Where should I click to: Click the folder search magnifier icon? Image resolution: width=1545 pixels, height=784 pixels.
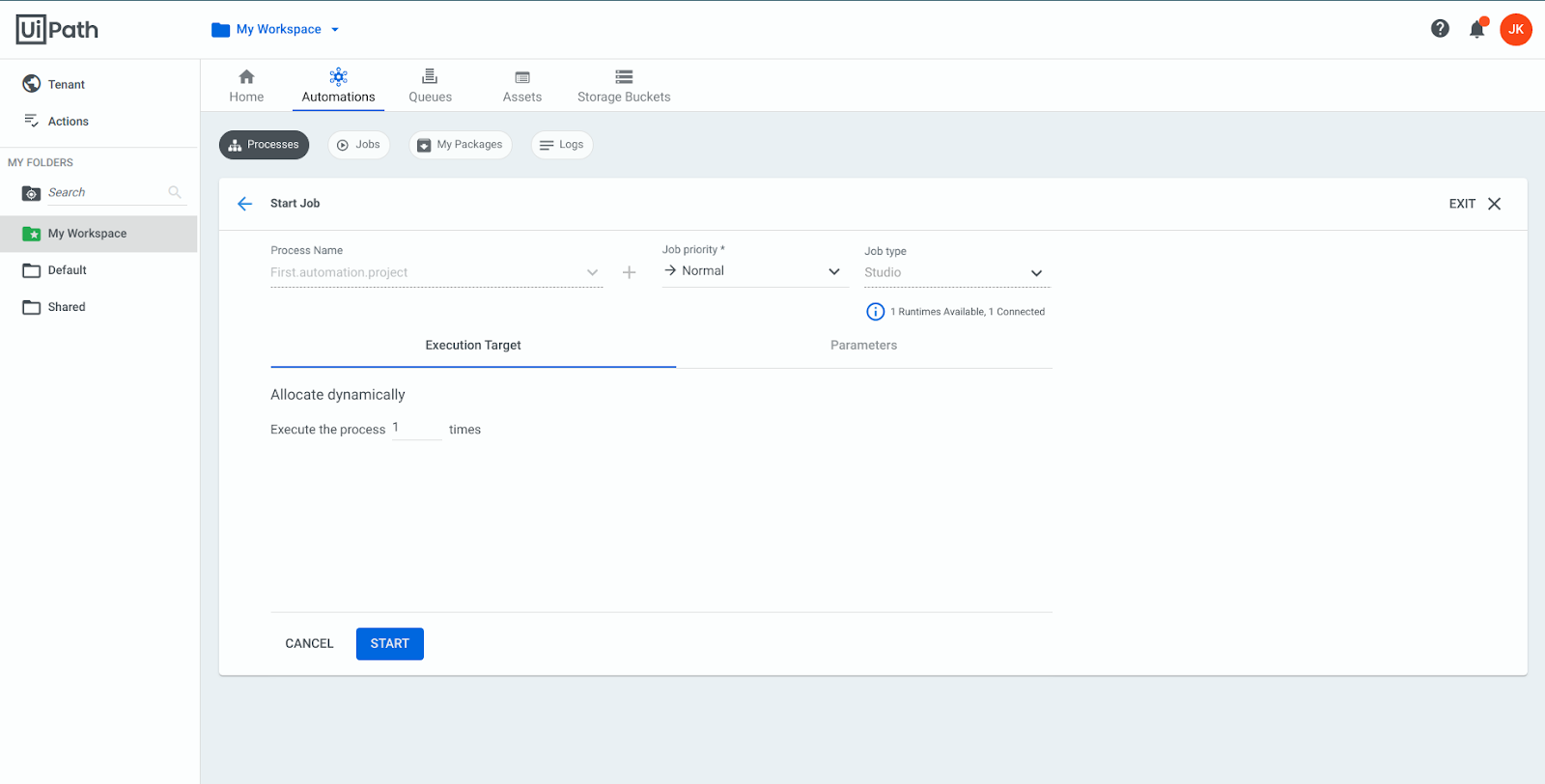click(x=175, y=192)
